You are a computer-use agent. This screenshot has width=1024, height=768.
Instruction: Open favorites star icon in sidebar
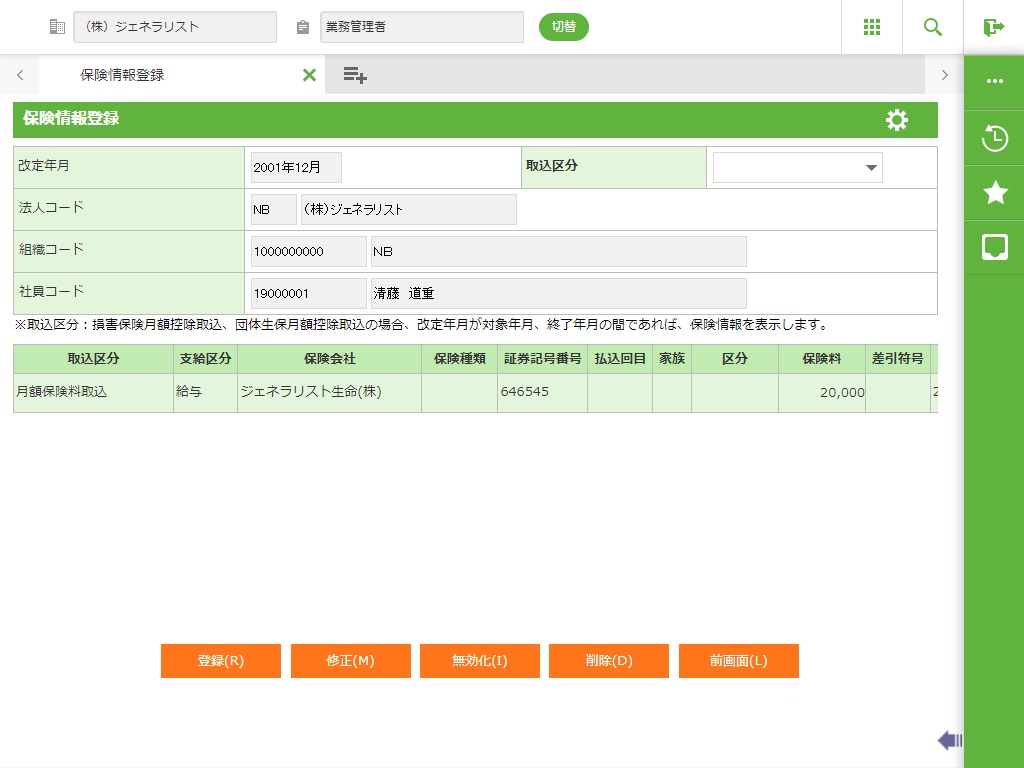tap(994, 193)
